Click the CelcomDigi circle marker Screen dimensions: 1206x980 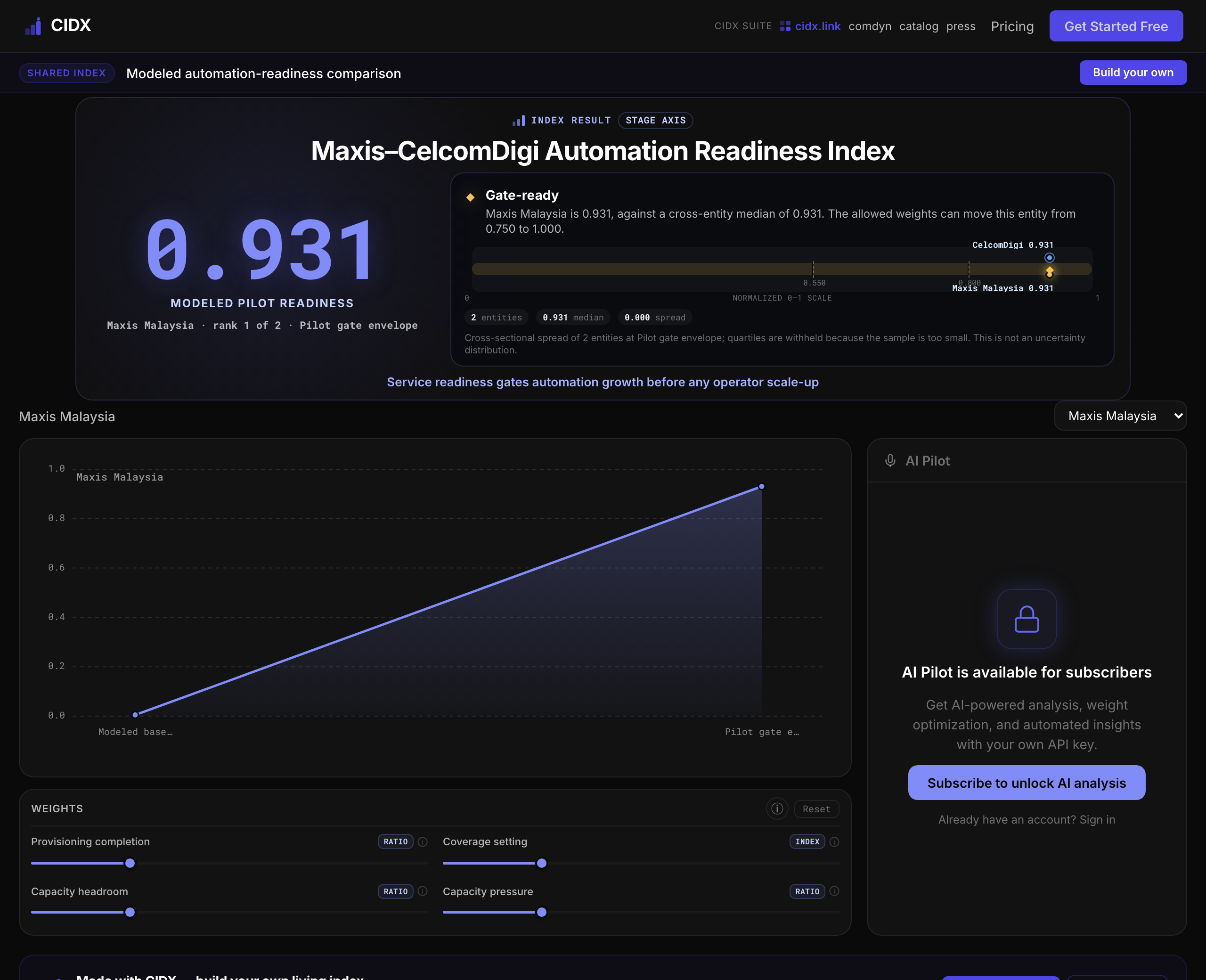[x=1049, y=258]
